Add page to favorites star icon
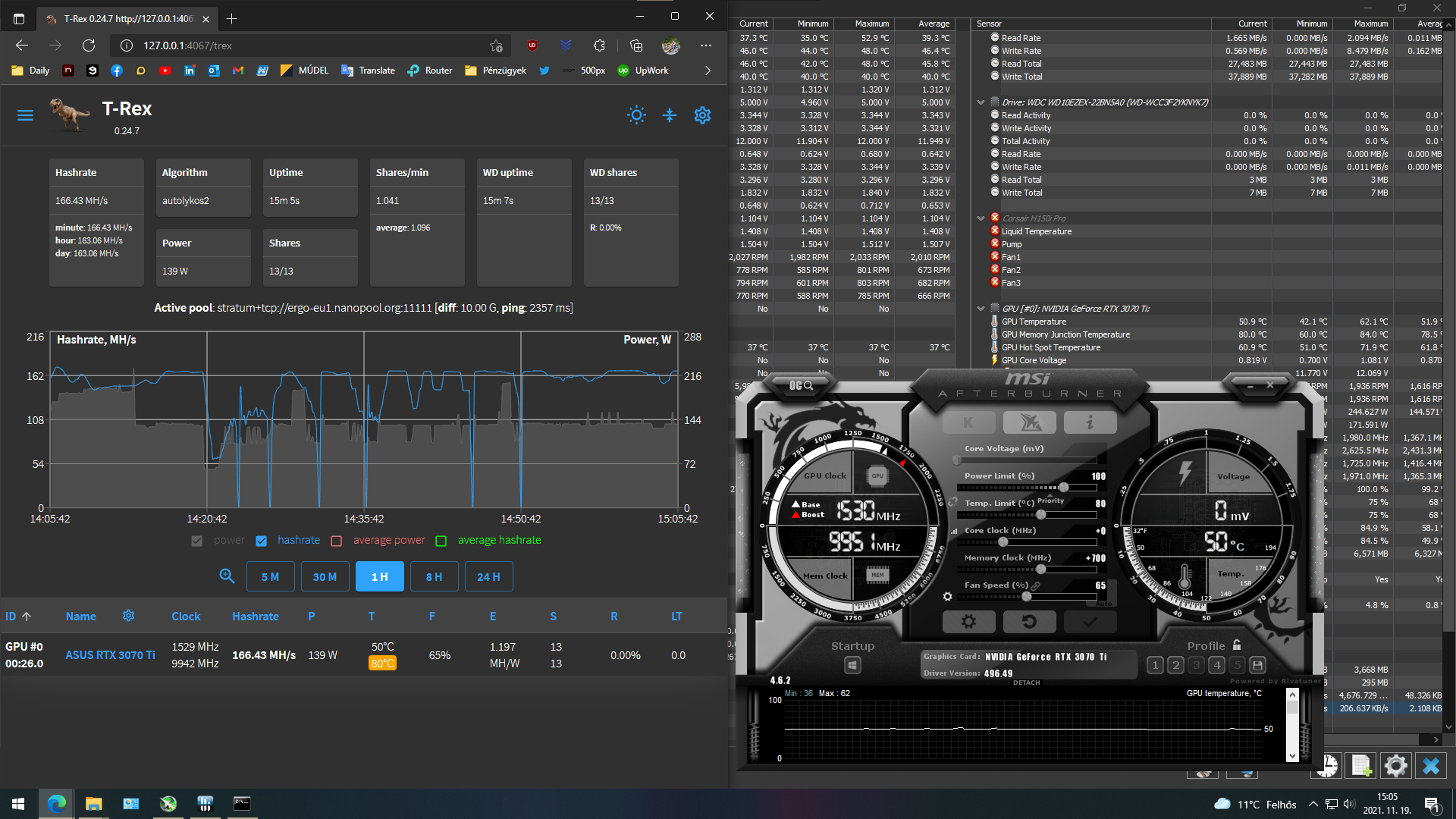The height and width of the screenshot is (819, 1456). click(x=496, y=45)
